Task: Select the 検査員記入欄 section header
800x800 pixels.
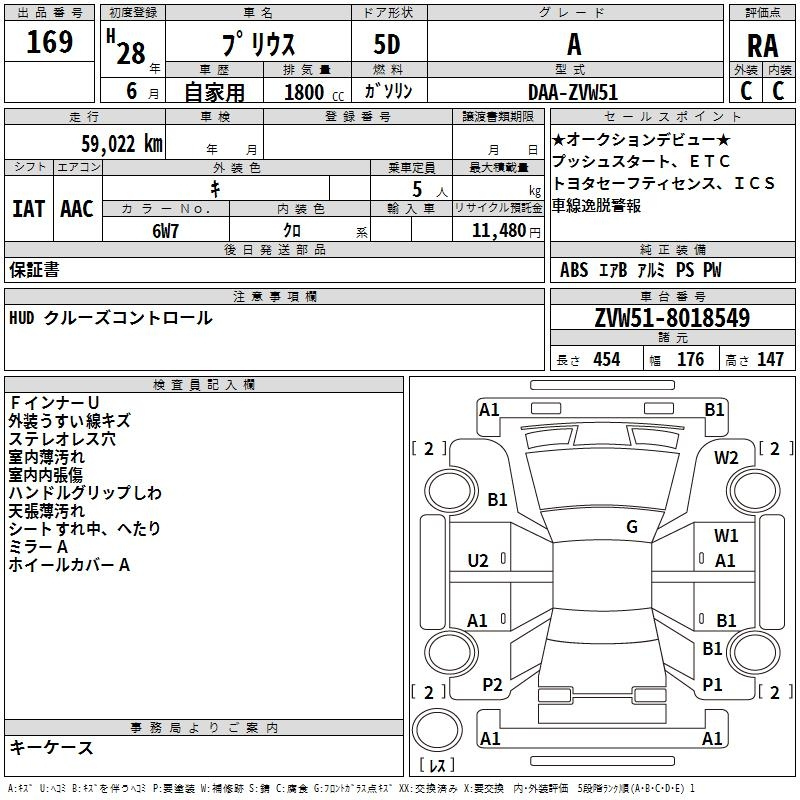Action: (x=204, y=385)
